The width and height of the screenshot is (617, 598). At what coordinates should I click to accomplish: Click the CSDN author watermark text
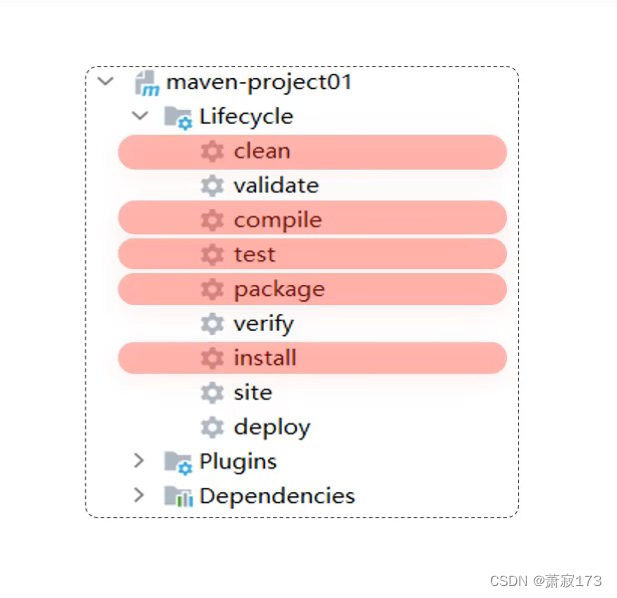click(546, 581)
